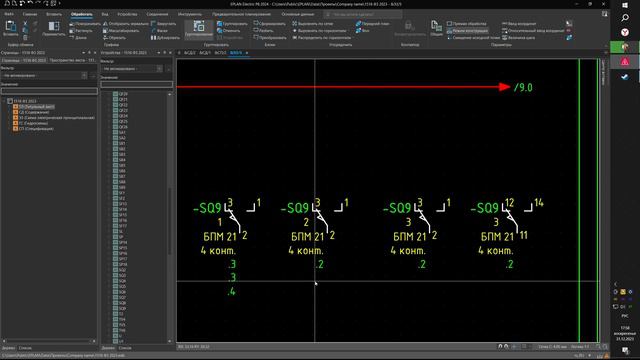640x360 pixels.
Task: Click the ribbon command search field
Action: (363, 14)
